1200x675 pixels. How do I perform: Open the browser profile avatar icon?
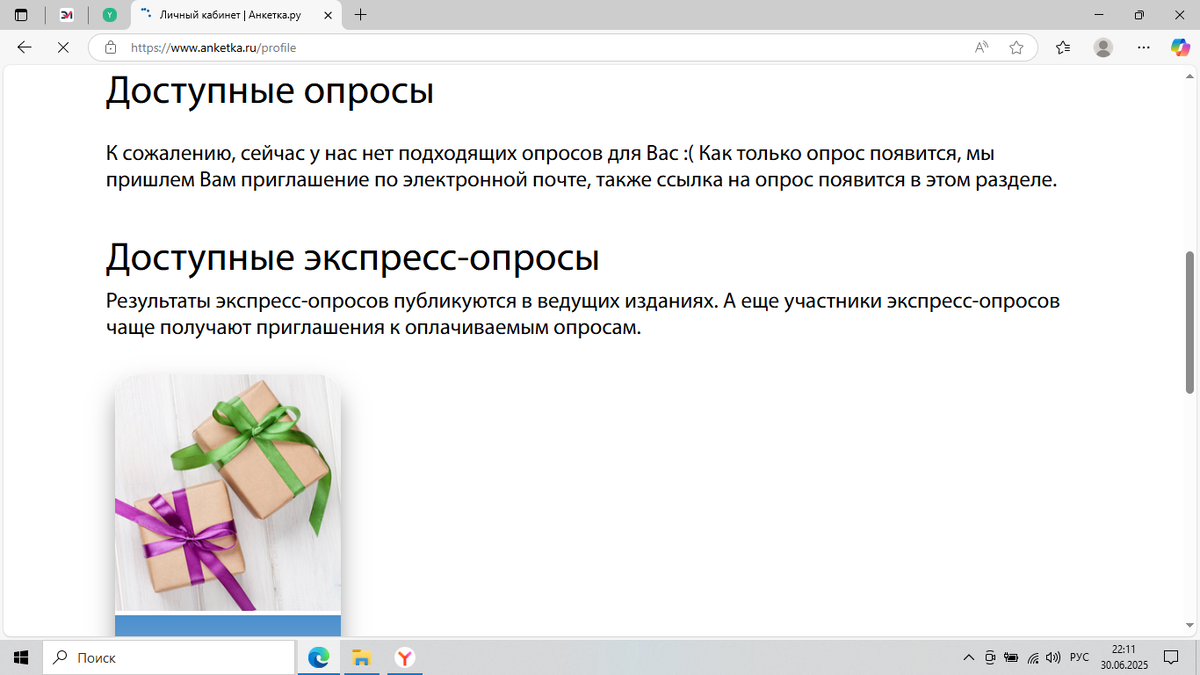[1101, 46]
